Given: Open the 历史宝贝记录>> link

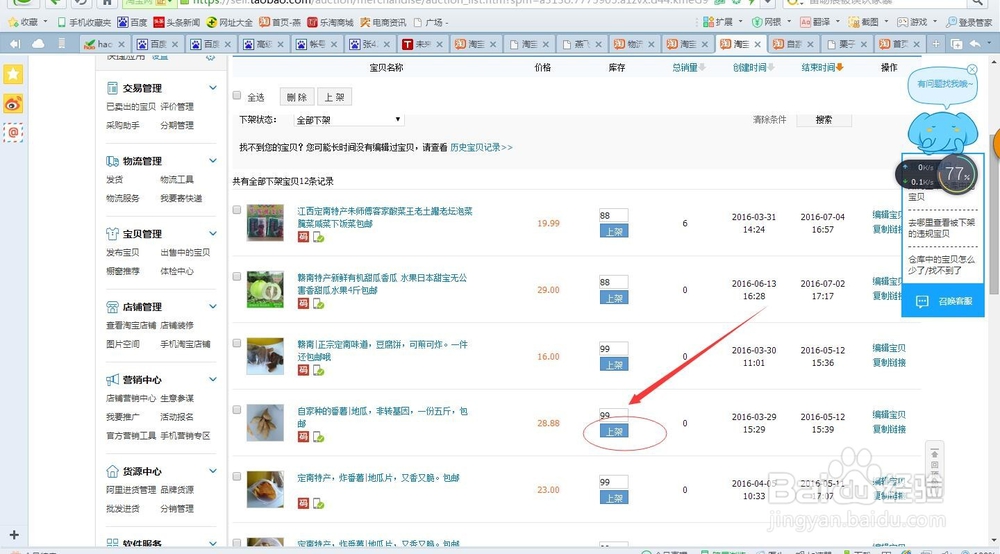Looking at the screenshot, I should [481, 147].
